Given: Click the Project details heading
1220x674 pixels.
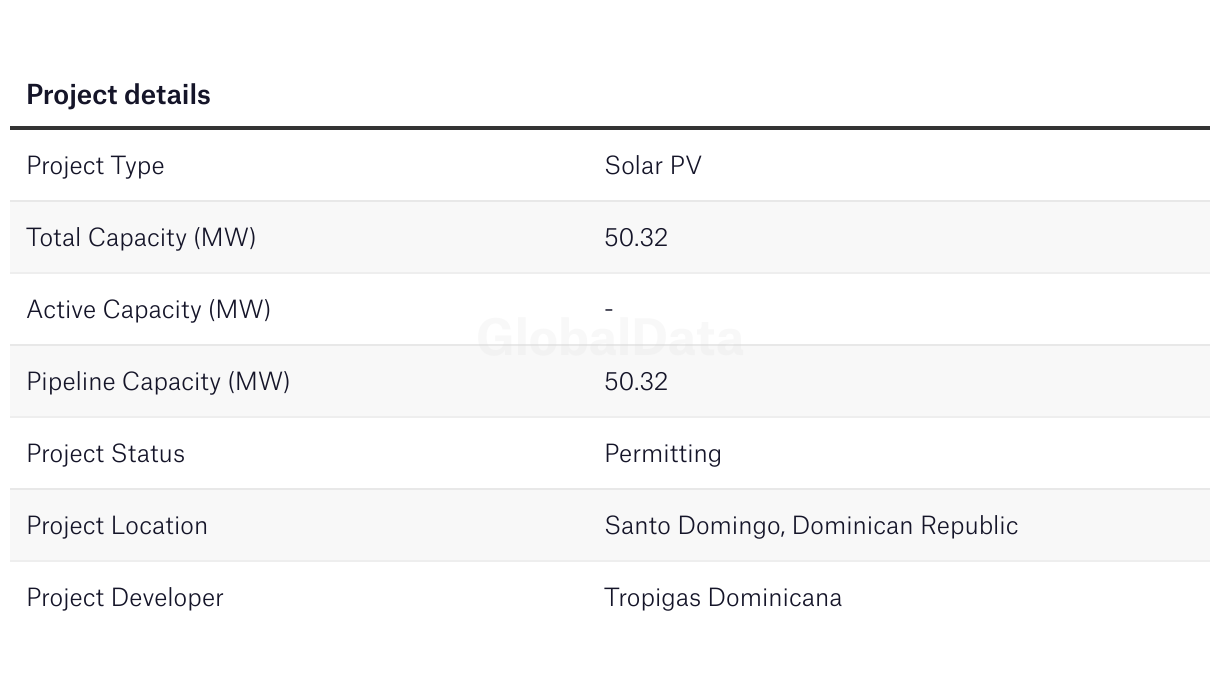Looking at the screenshot, I should click(118, 95).
